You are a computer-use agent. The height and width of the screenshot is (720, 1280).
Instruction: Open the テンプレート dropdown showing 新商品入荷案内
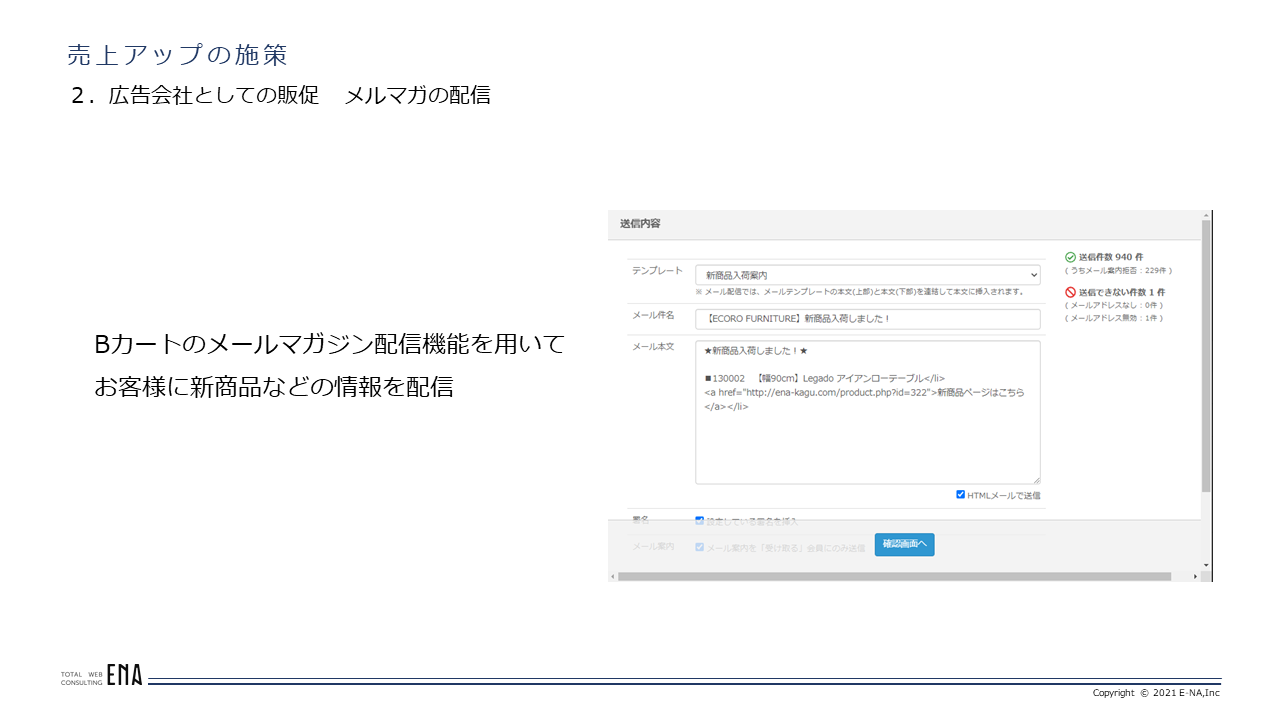[x=867, y=275]
